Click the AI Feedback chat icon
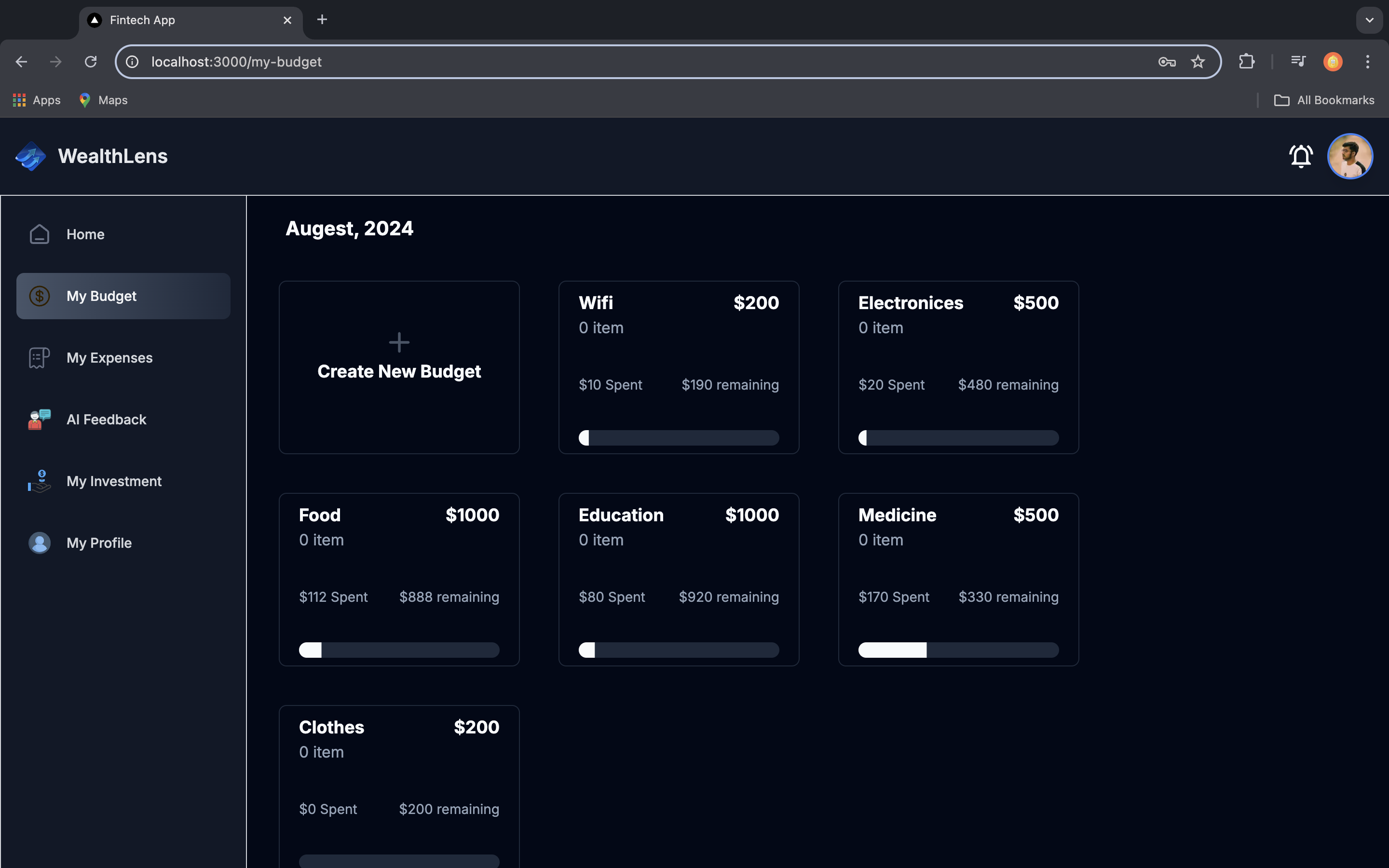This screenshot has height=868, width=1389. (39, 420)
